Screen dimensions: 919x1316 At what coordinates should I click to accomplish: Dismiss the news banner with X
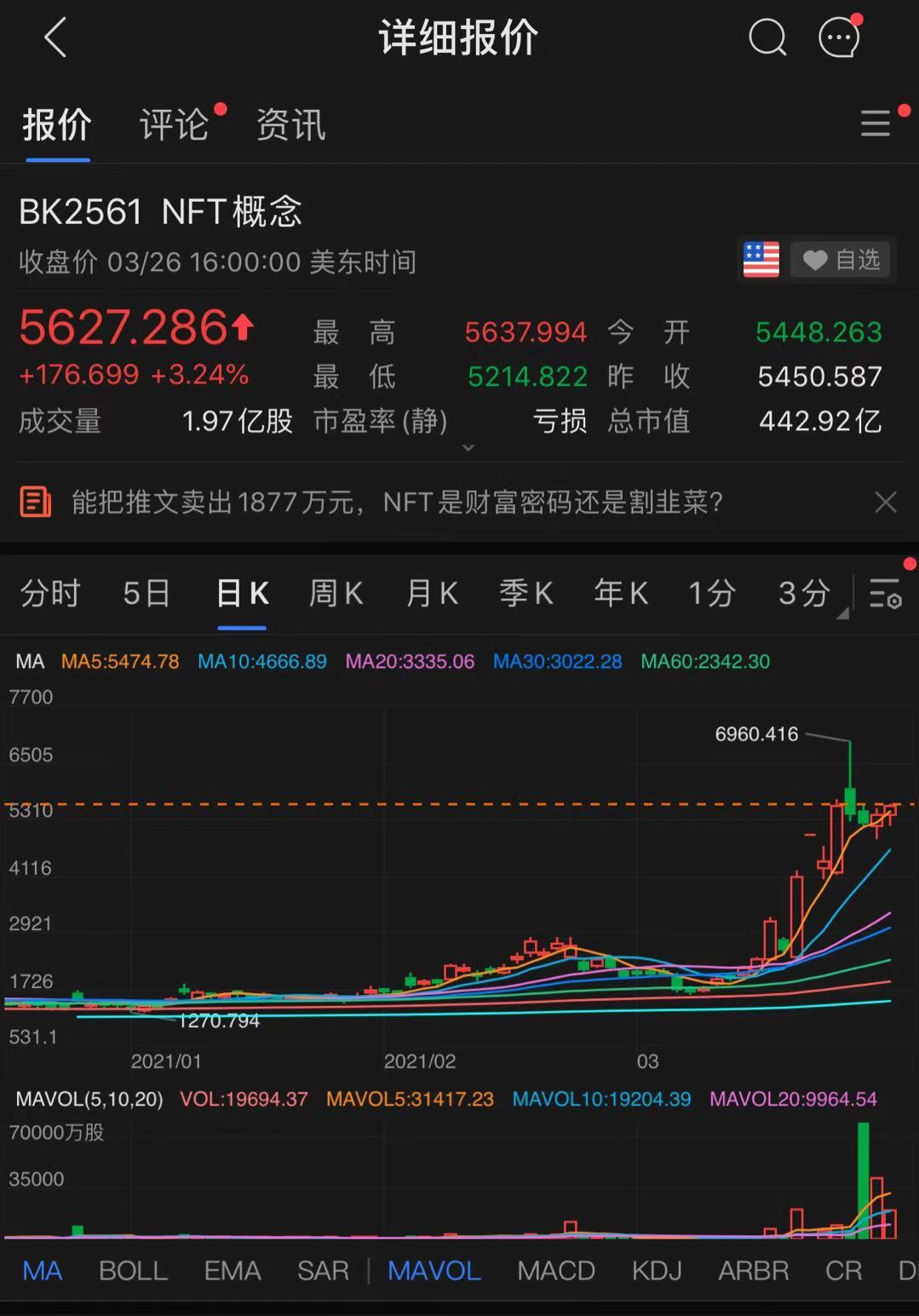[x=886, y=503]
